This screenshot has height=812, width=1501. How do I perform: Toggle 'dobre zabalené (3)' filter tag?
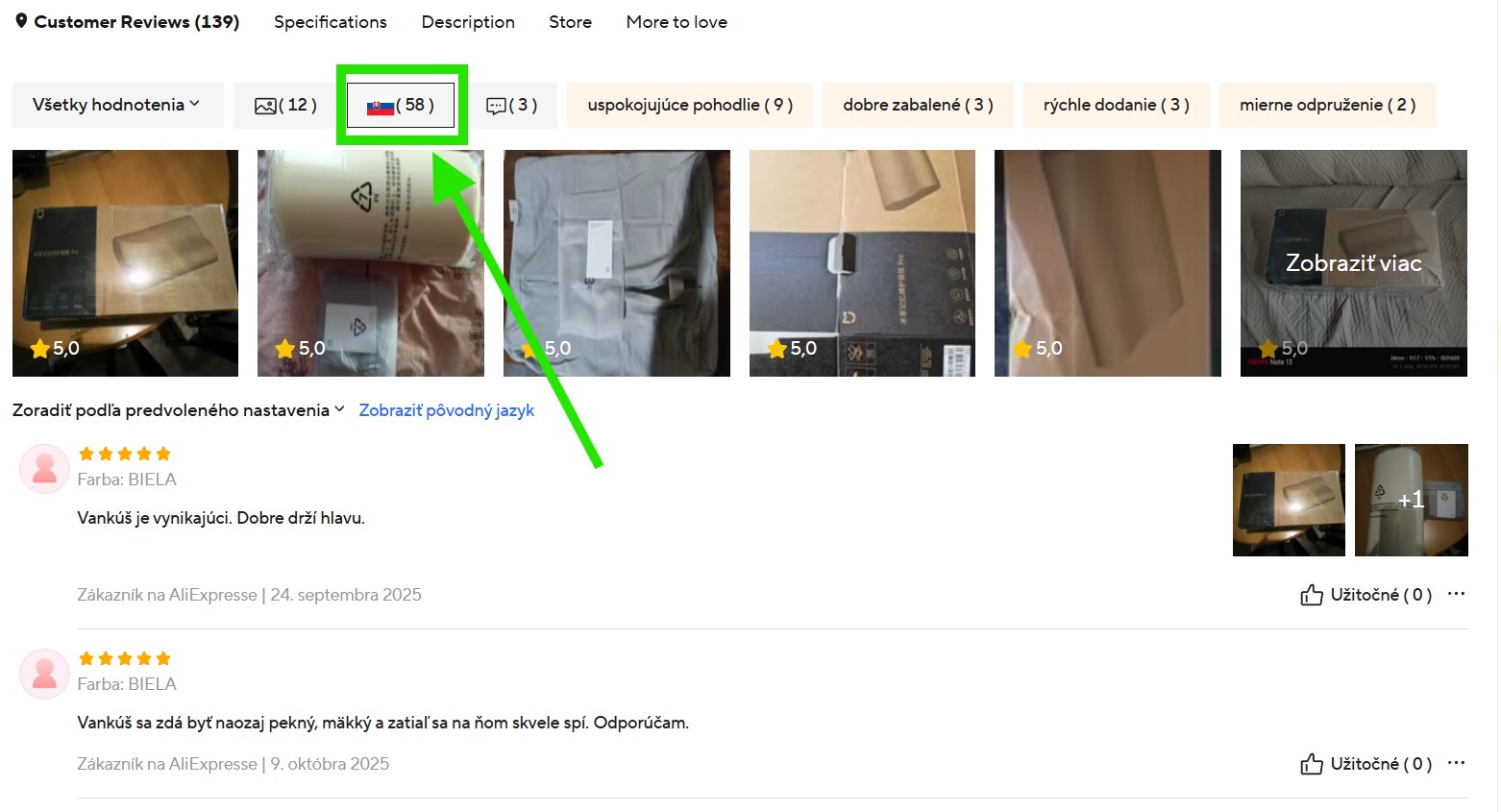[x=918, y=105]
